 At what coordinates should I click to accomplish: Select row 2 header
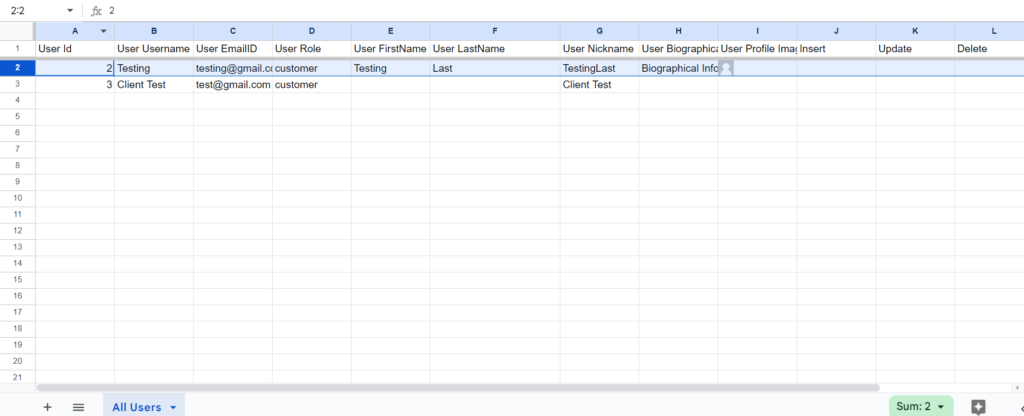18,68
